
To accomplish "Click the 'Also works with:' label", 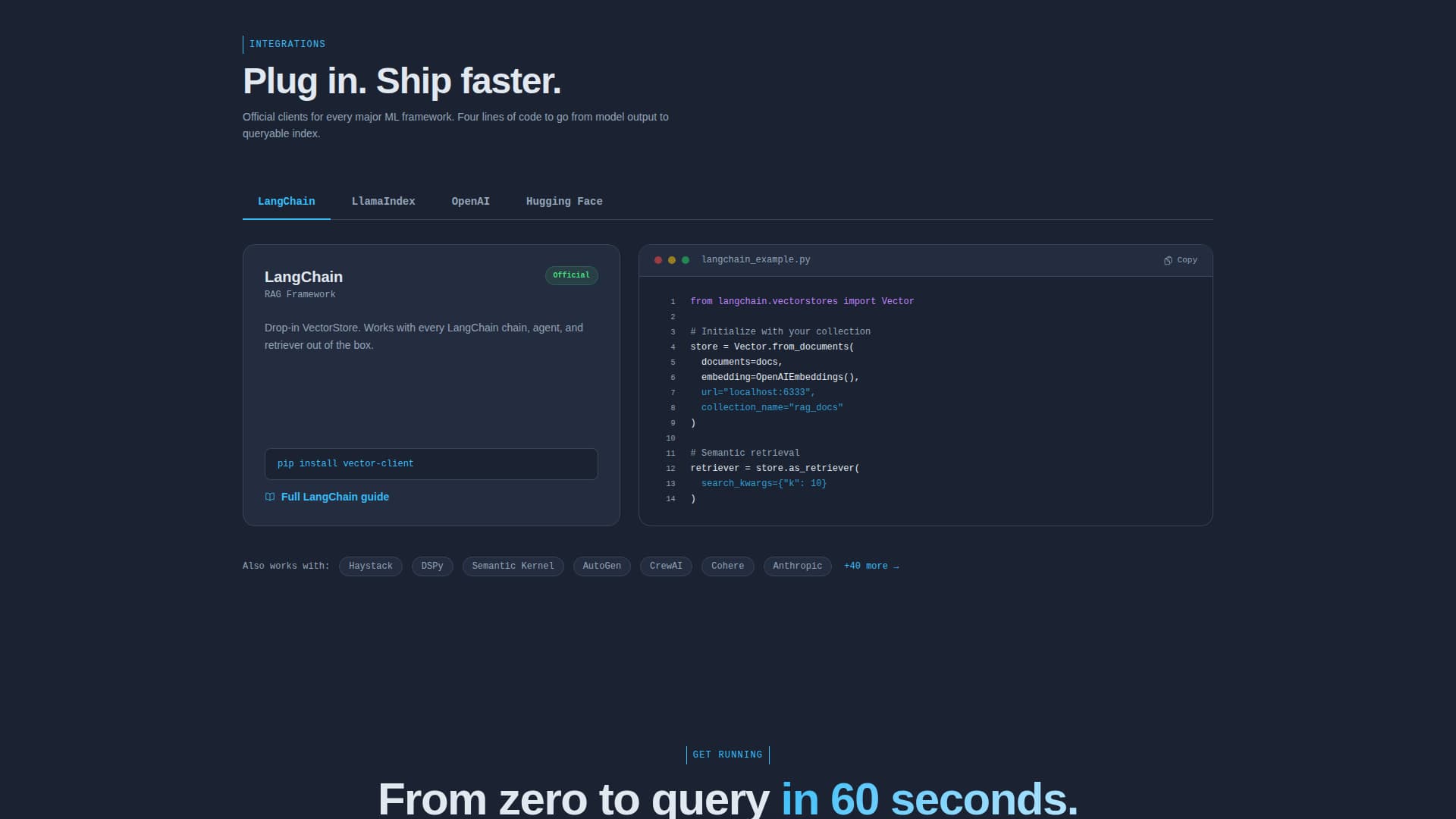I will pos(286,566).
